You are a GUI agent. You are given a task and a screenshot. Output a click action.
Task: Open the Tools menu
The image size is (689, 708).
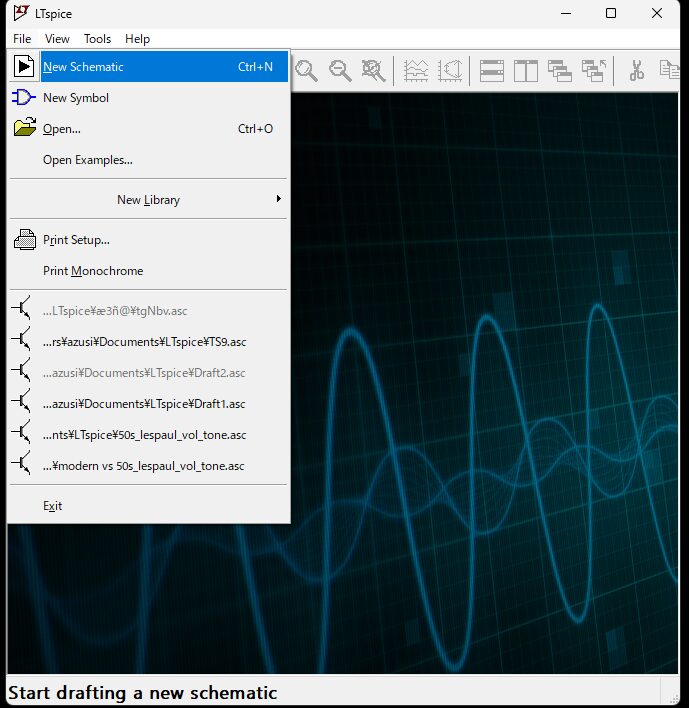[x=97, y=39]
